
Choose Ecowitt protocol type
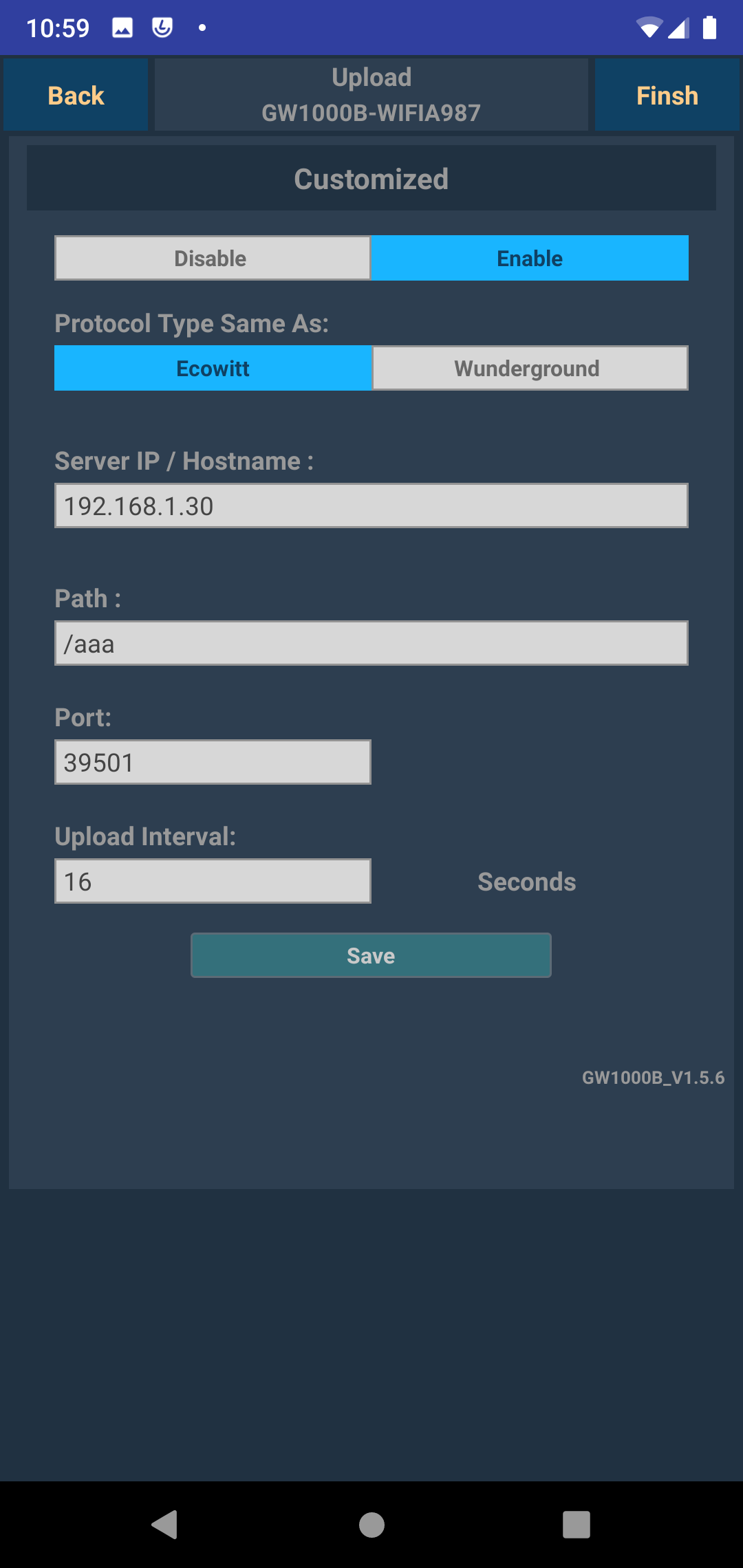click(213, 368)
